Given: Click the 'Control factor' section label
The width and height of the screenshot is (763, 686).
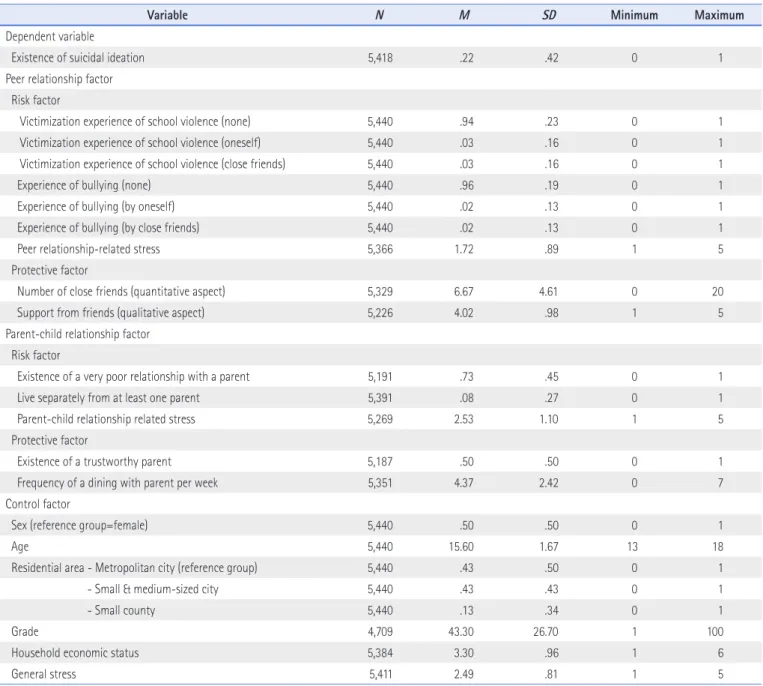Looking at the screenshot, I should 37,504.
